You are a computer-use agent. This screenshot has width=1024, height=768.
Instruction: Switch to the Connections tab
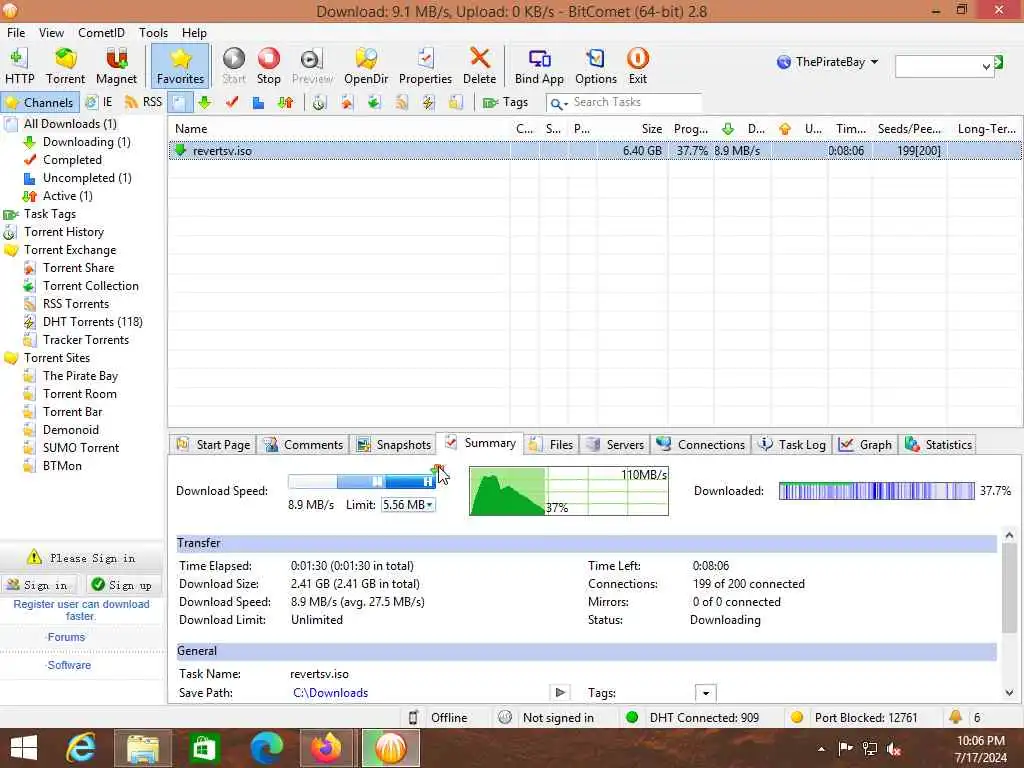click(701, 445)
